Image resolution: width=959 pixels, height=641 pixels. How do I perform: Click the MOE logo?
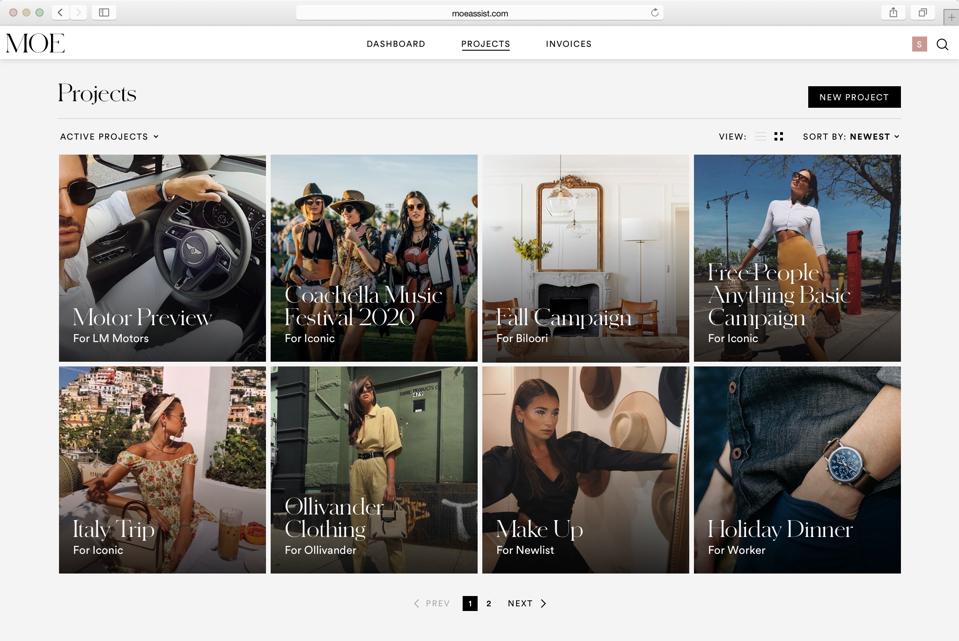[x=35, y=43]
